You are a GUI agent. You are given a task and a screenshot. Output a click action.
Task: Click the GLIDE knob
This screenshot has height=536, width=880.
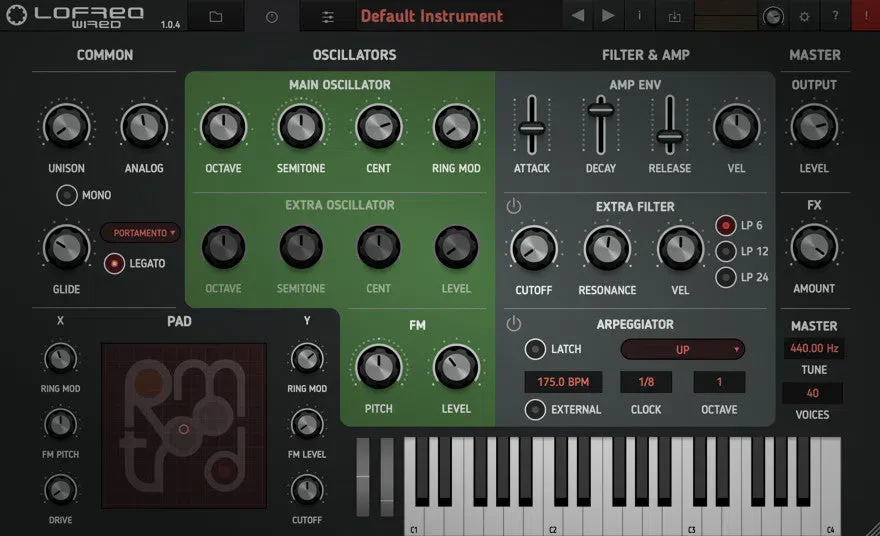pos(66,248)
